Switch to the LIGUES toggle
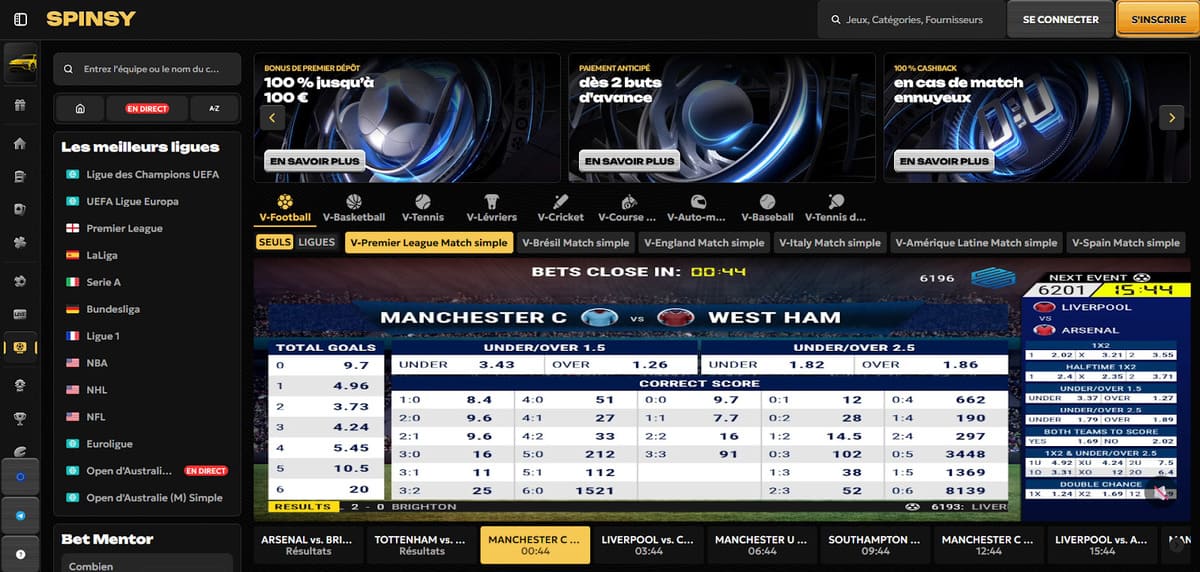Screen dimensions: 1200x572 coord(316,242)
